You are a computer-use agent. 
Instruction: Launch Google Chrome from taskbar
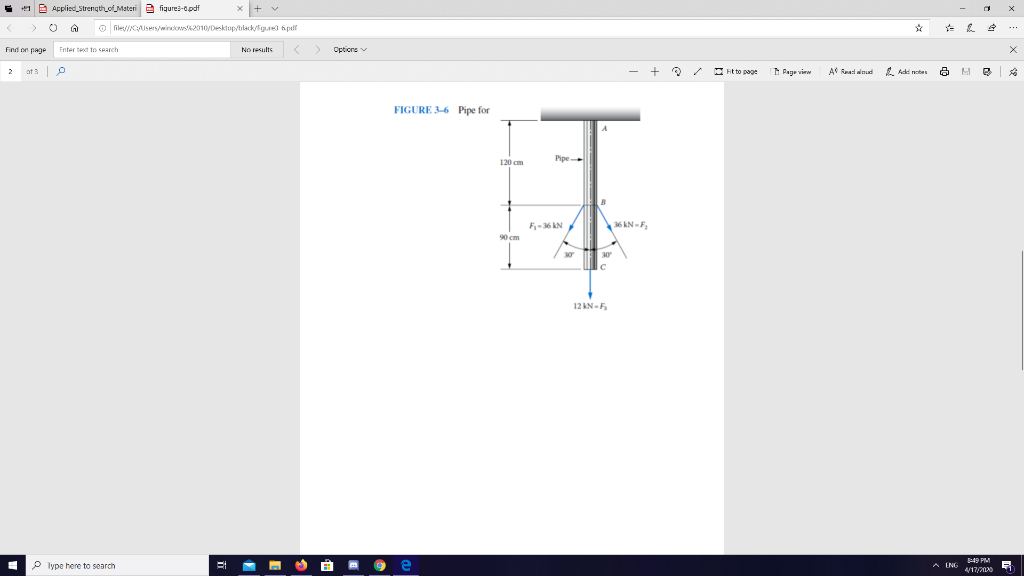379,566
